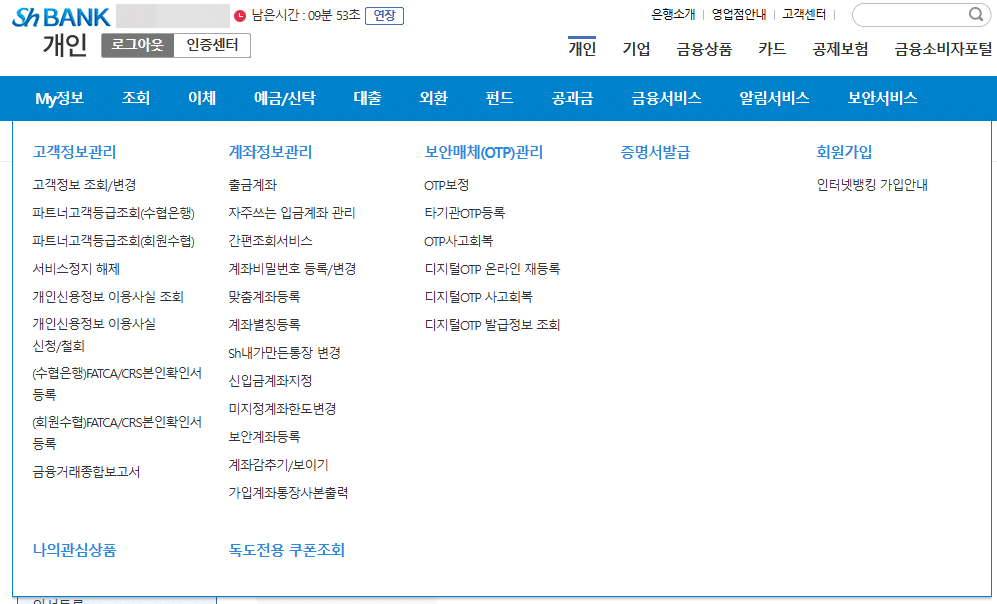Extend session with 연장 button
This screenshot has width=997, height=604.
(x=384, y=15)
